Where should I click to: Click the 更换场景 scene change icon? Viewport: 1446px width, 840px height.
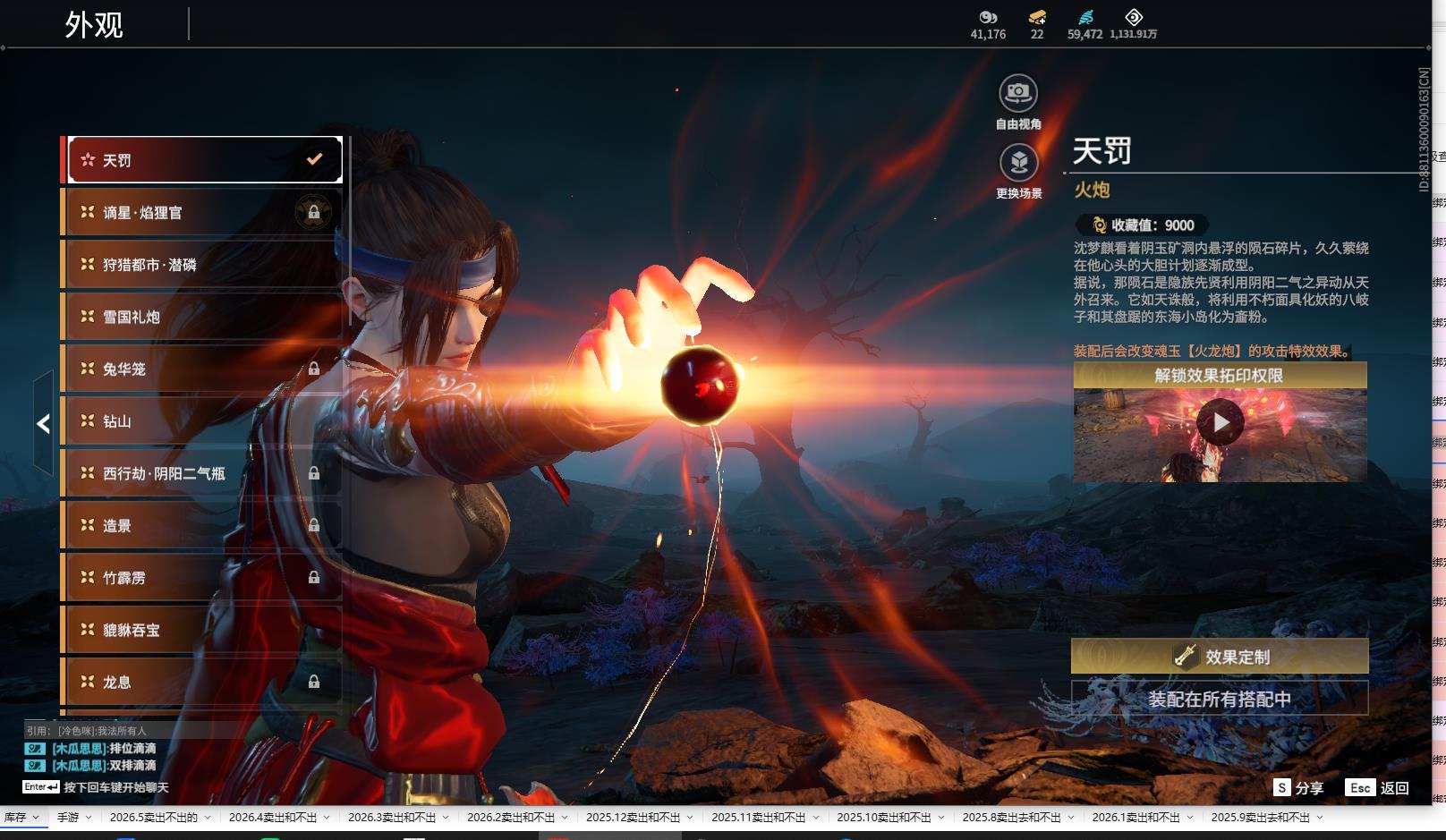click(x=1018, y=162)
